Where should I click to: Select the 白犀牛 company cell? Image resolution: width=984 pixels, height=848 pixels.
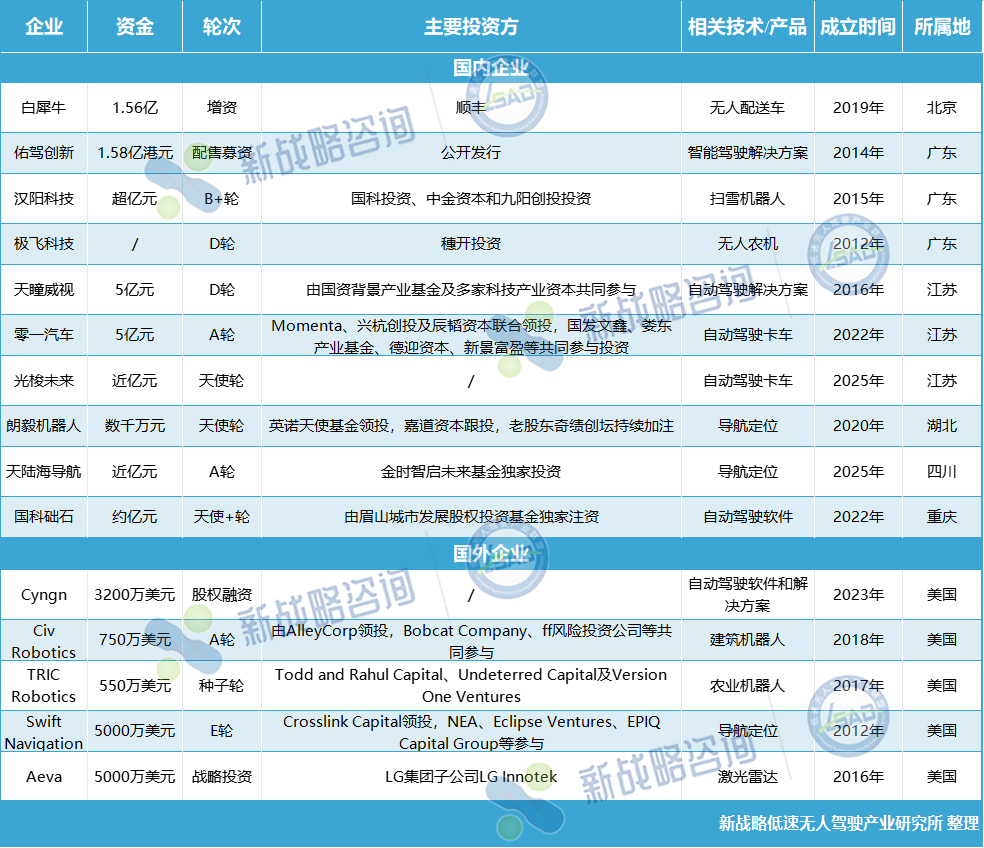pyautogui.click(x=43, y=107)
